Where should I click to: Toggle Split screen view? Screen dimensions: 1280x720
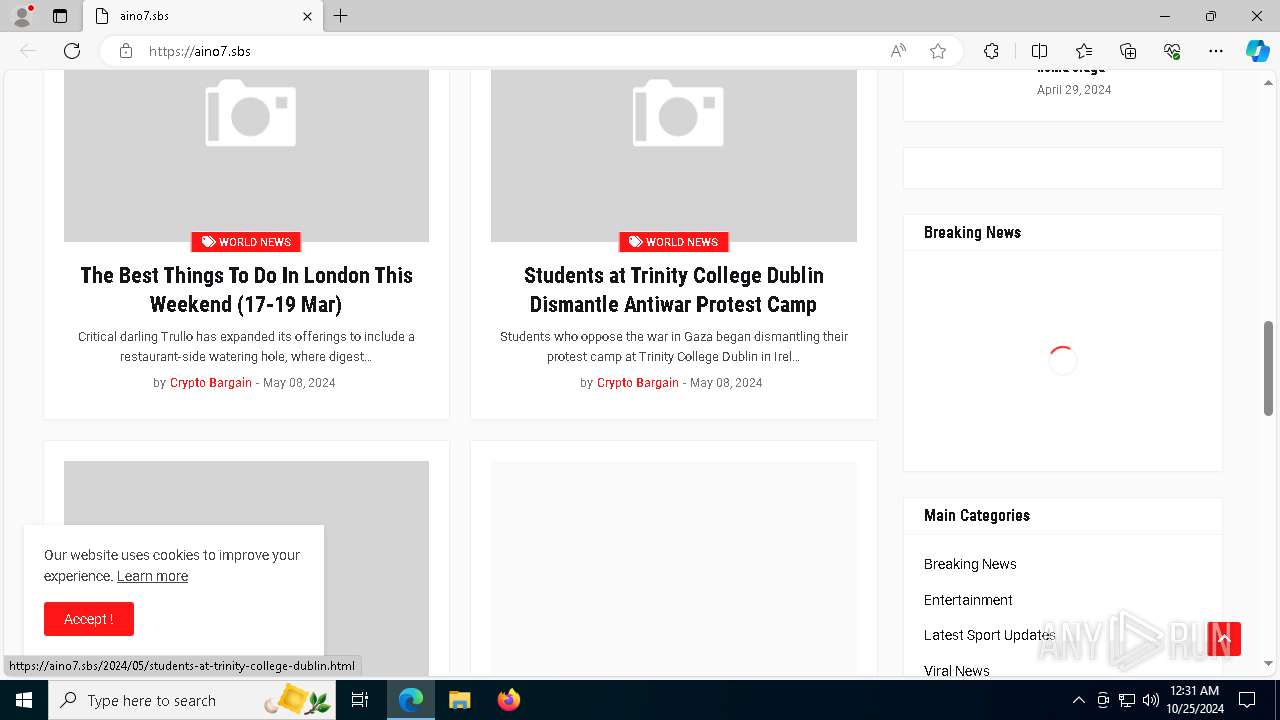(x=1039, y=51)
